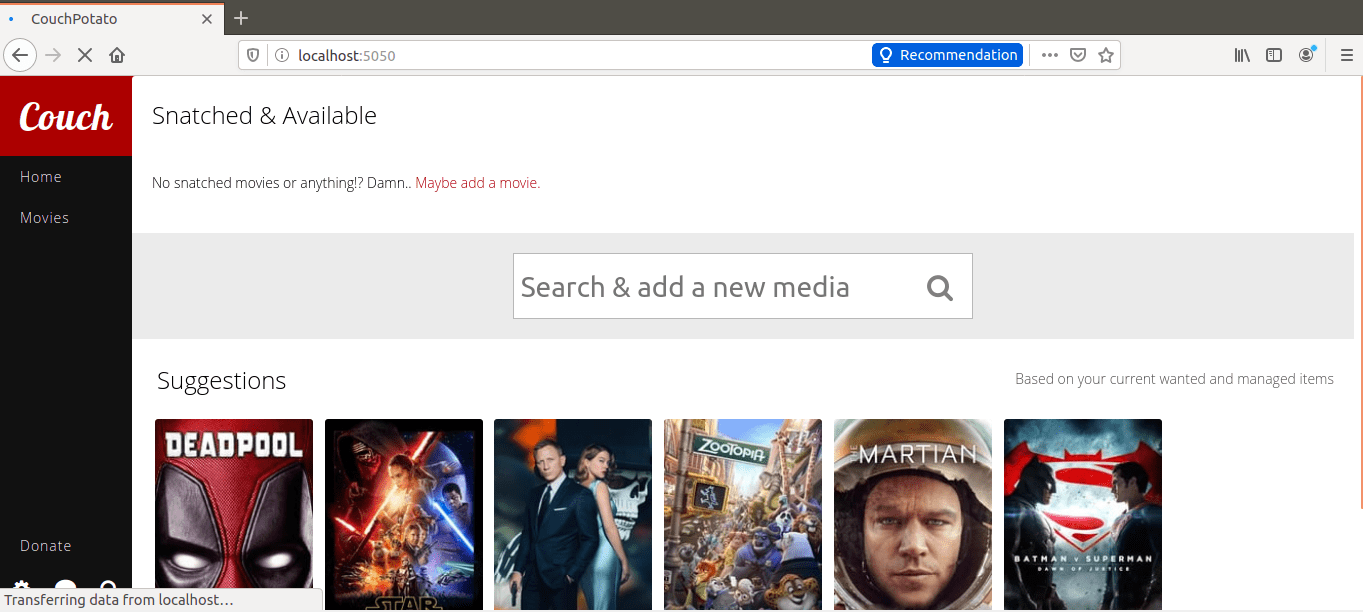The image size is (1363, 612).
Task: Toggle the Firefox sidebar view
Action: 1274,55
